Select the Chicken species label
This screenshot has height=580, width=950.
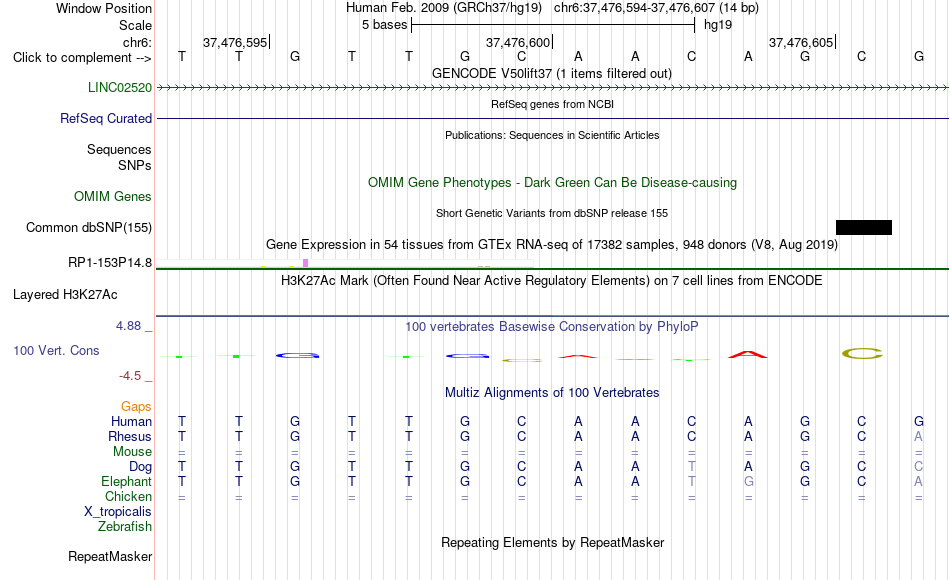pos(128,496)
